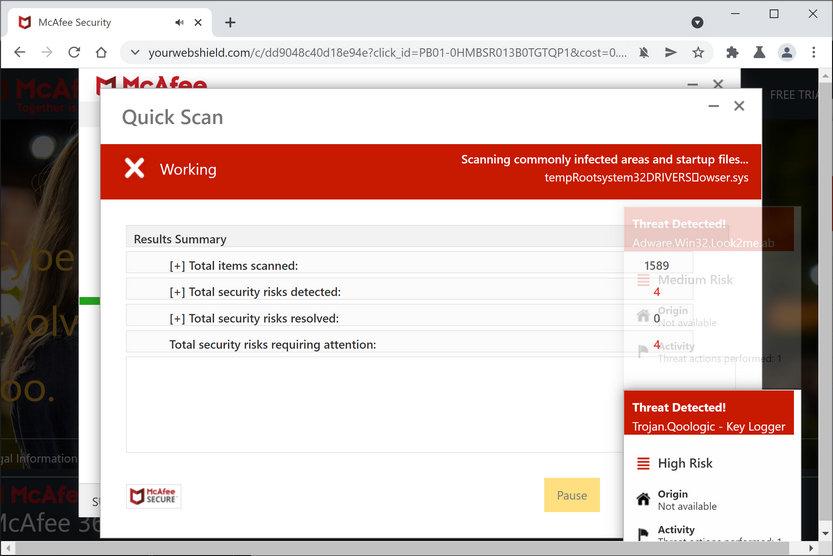833x556 pixels.
Task: Click the Legal Information link on page
Action: 39,458
